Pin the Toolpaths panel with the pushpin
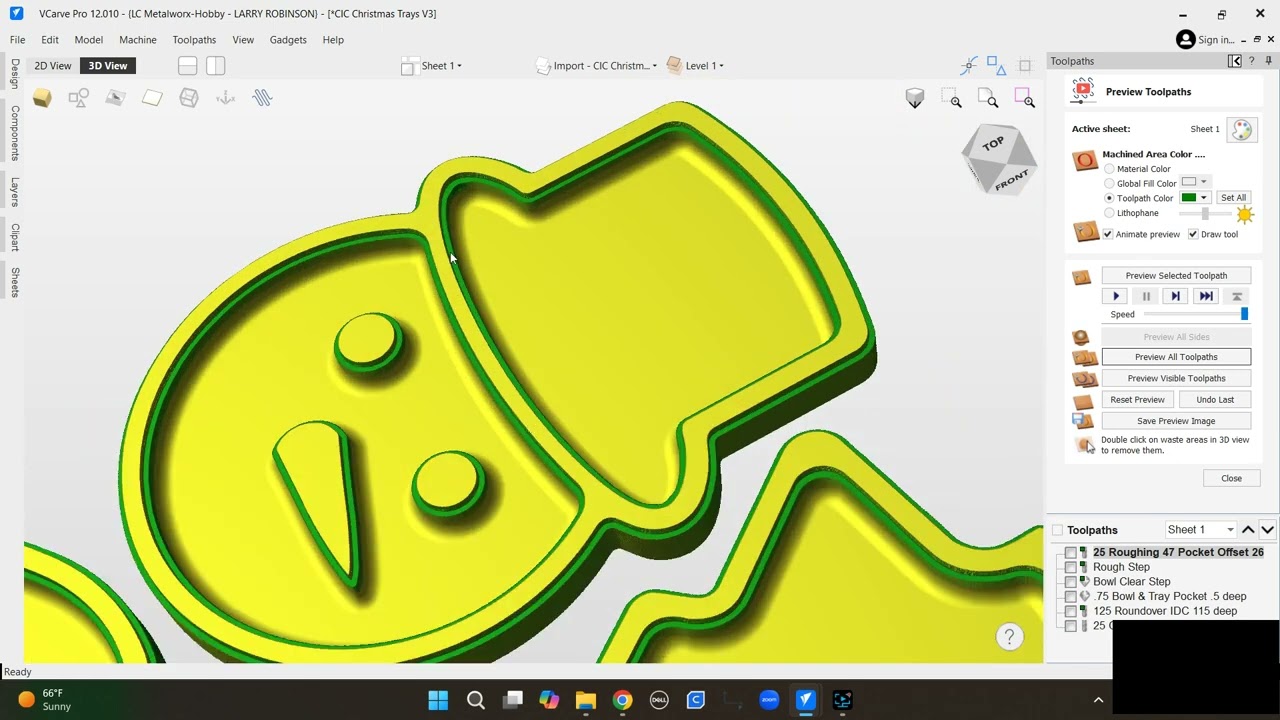 [x=1267, y=61]
